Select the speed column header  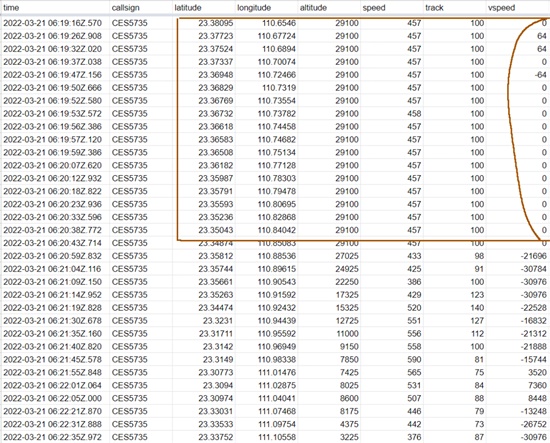(392, 8)
